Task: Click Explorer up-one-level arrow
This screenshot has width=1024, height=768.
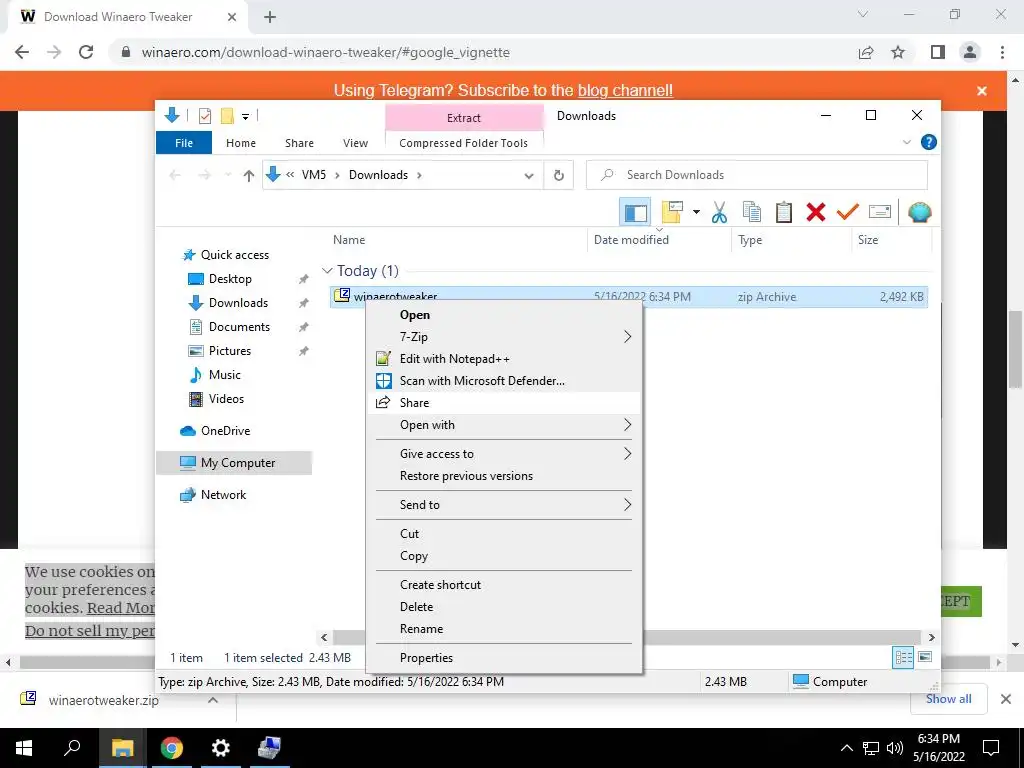Action: coord(248,175)
